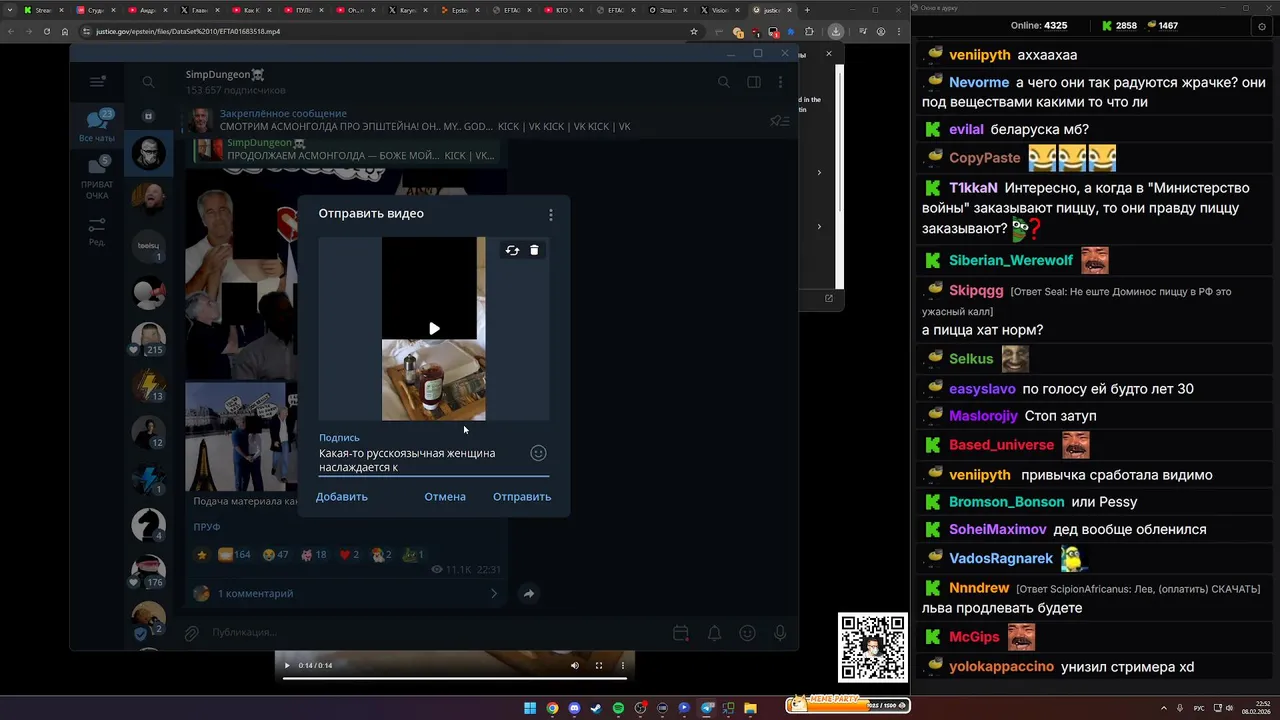Open the chat settings icon at top right
This screenshot has width=1280, height=720.
(1262, 26)
